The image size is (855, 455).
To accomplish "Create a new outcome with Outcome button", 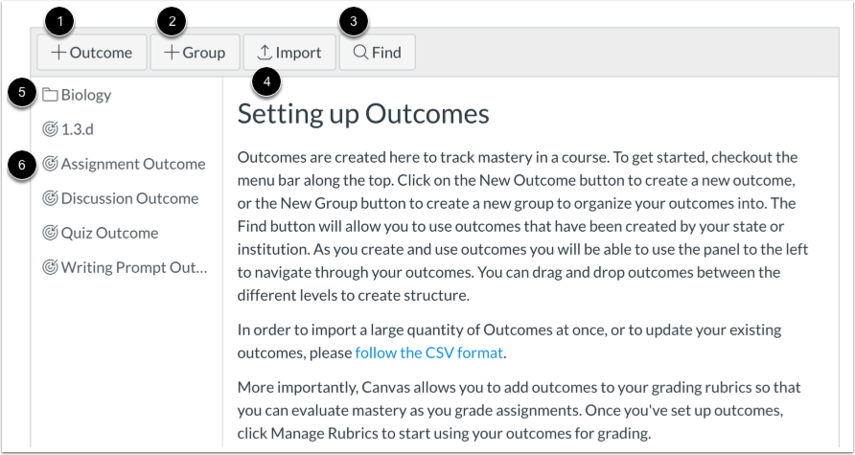I will [92, 52].
